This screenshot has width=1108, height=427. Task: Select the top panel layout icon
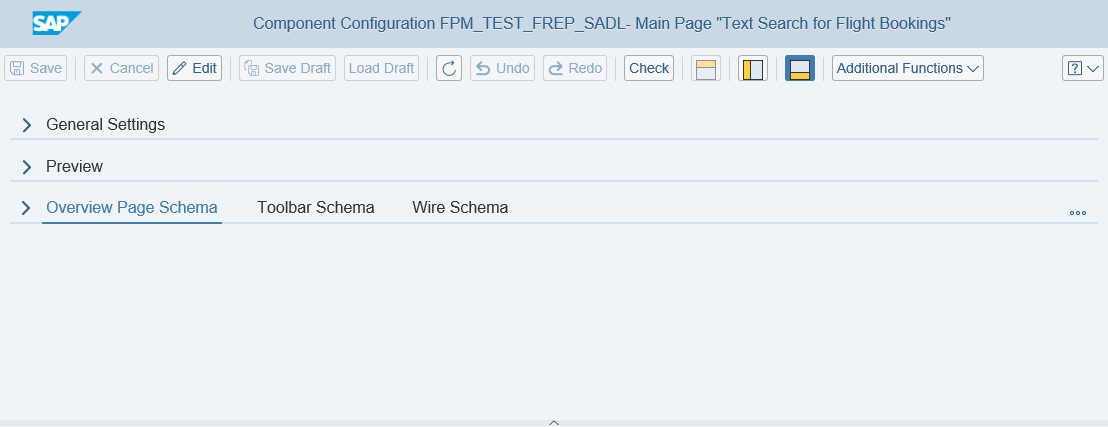pyautogui.click(x=706, y=69)
